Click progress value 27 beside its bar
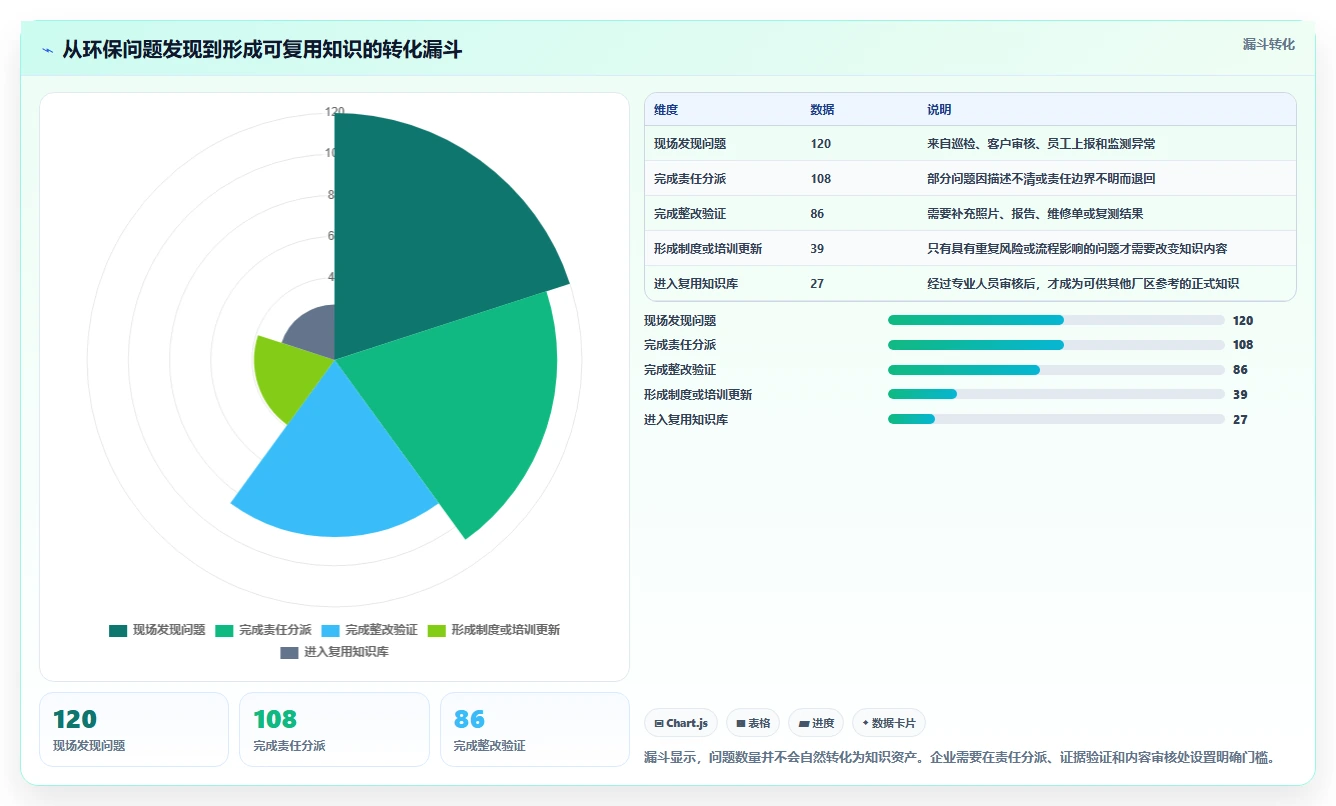The image size is (1336, 806). [1240, 420]
